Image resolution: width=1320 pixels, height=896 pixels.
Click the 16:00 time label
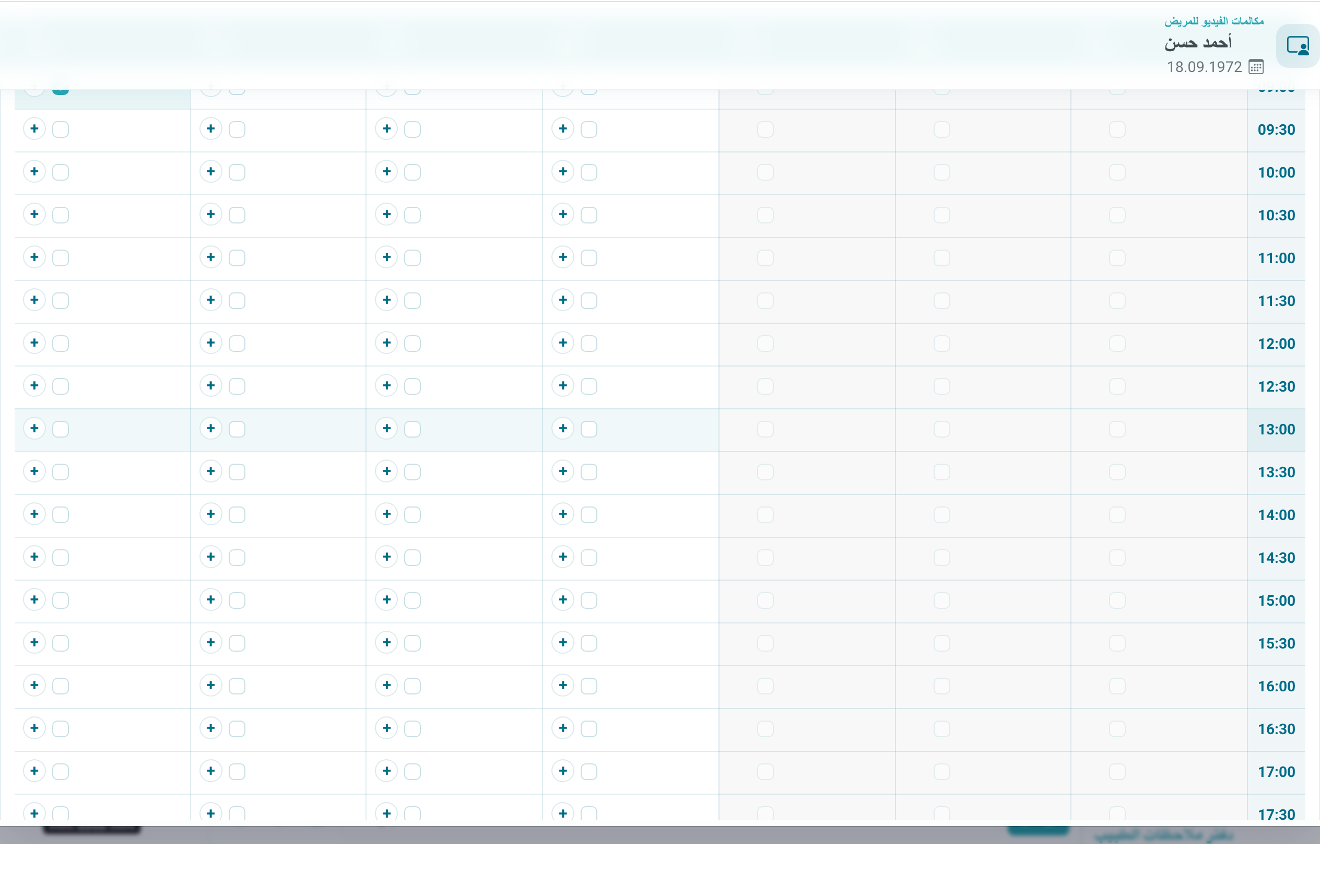pyautogui.click(x=1276, y=686)
